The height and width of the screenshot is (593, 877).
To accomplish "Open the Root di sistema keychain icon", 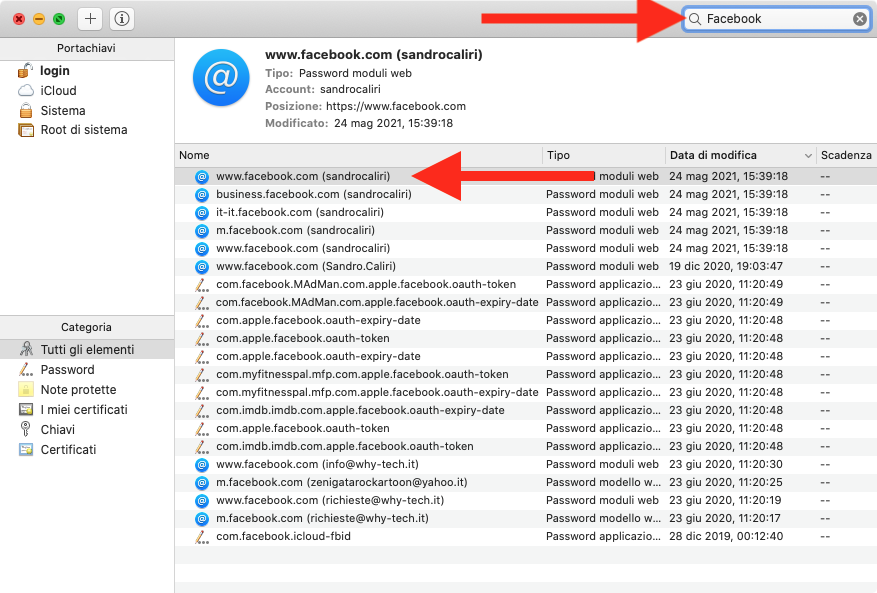I will 26,130.
